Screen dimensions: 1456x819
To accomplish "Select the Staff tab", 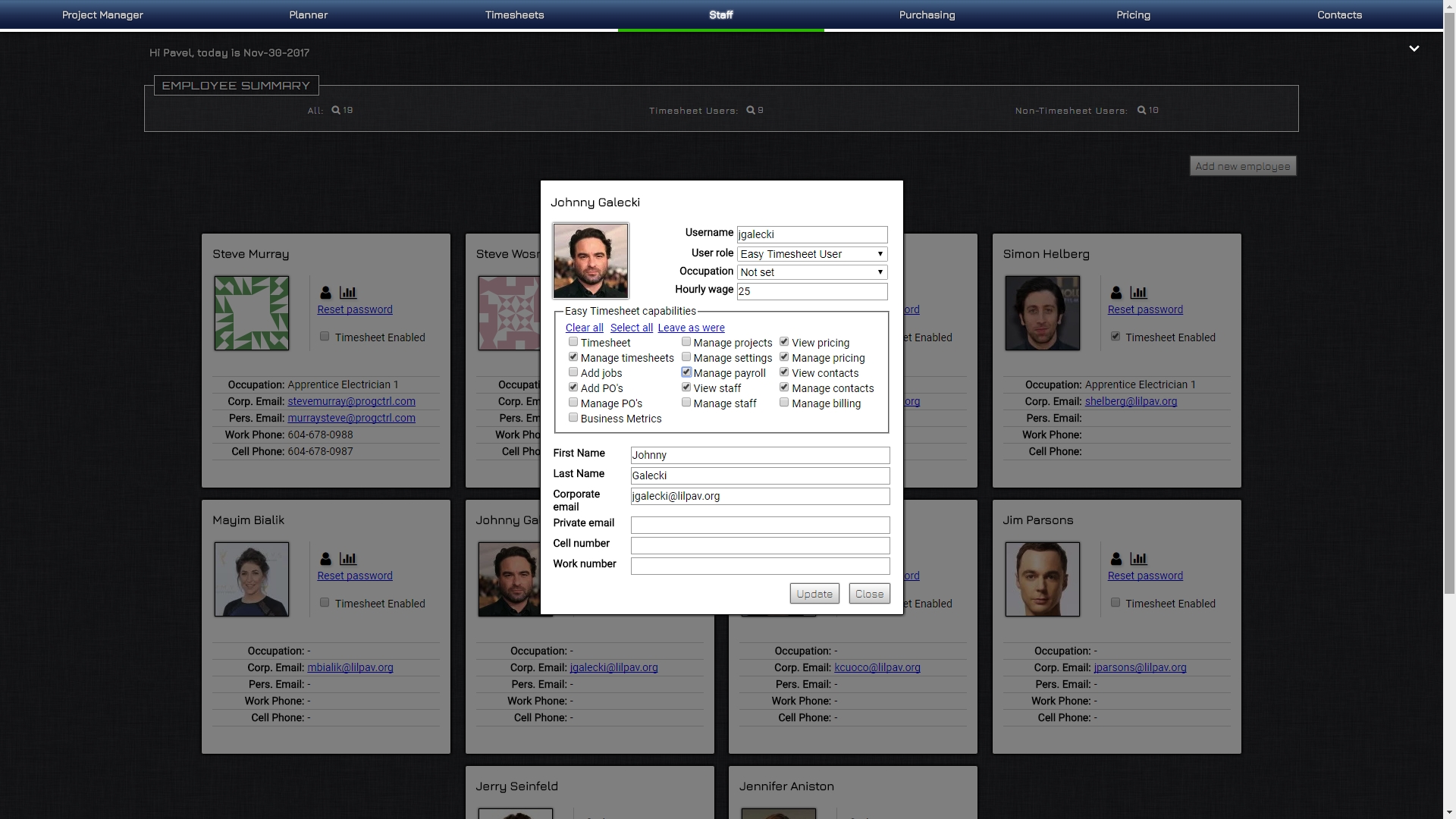I will (721, 15).
